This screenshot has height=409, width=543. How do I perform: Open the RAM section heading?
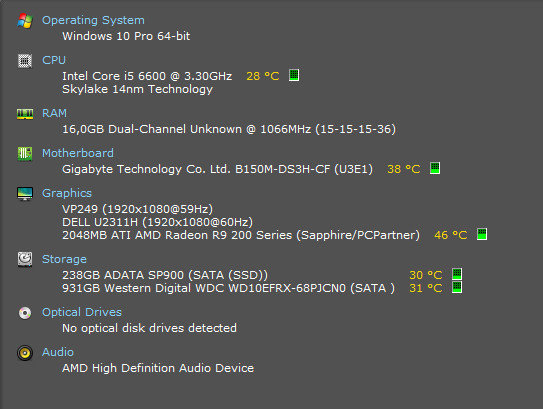pos(54,113)
